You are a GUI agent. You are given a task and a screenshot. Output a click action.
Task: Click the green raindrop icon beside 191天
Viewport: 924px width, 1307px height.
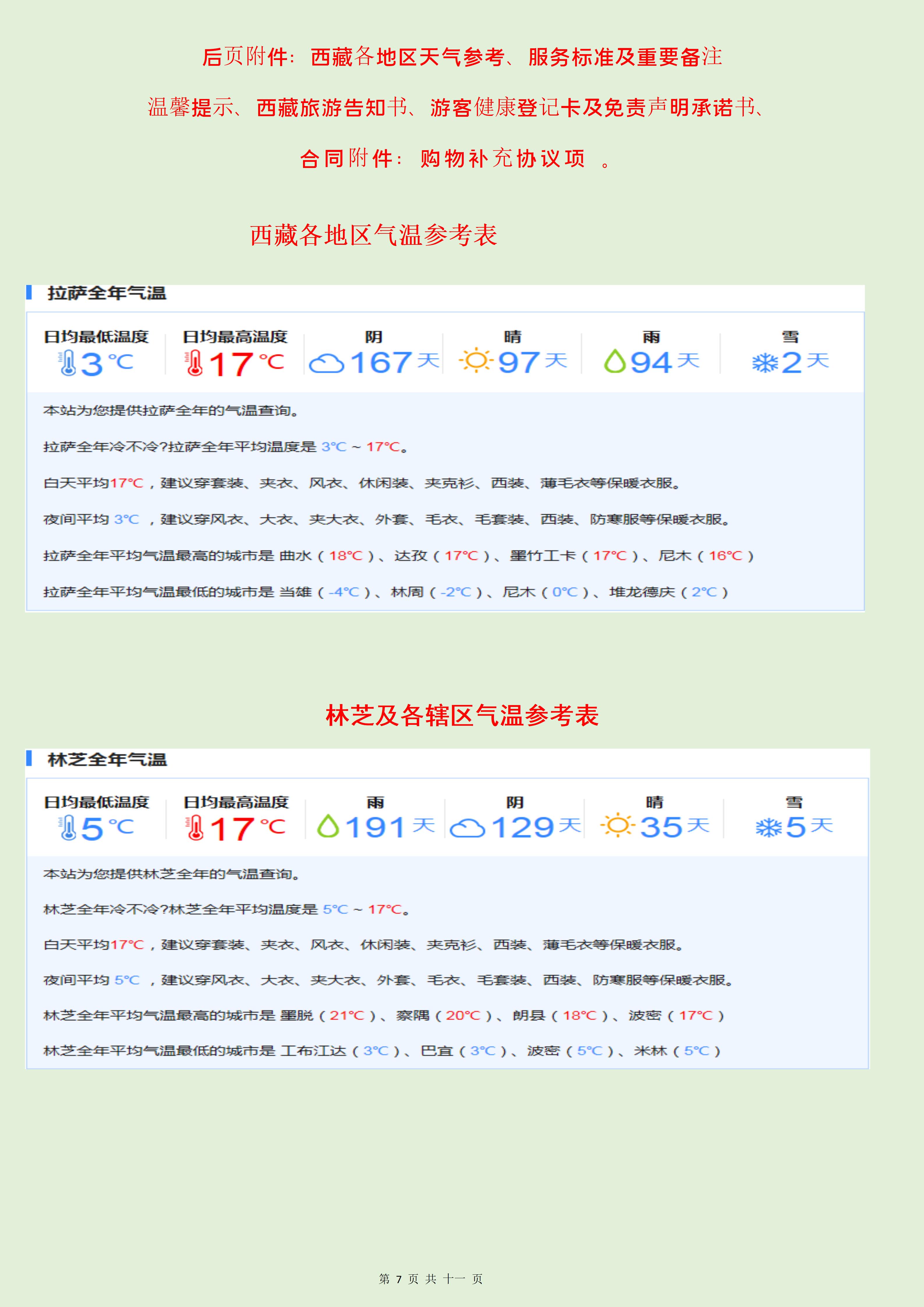(328, 826)
